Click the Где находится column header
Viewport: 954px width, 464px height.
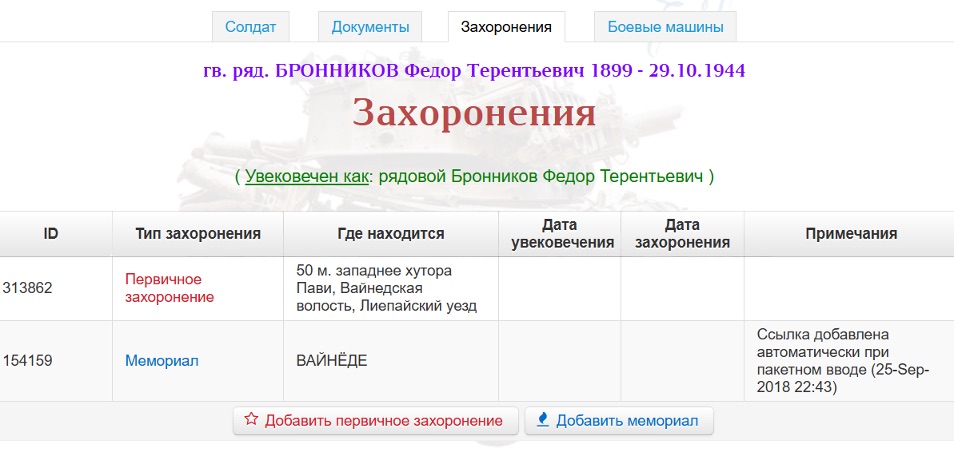coord(391,234)
